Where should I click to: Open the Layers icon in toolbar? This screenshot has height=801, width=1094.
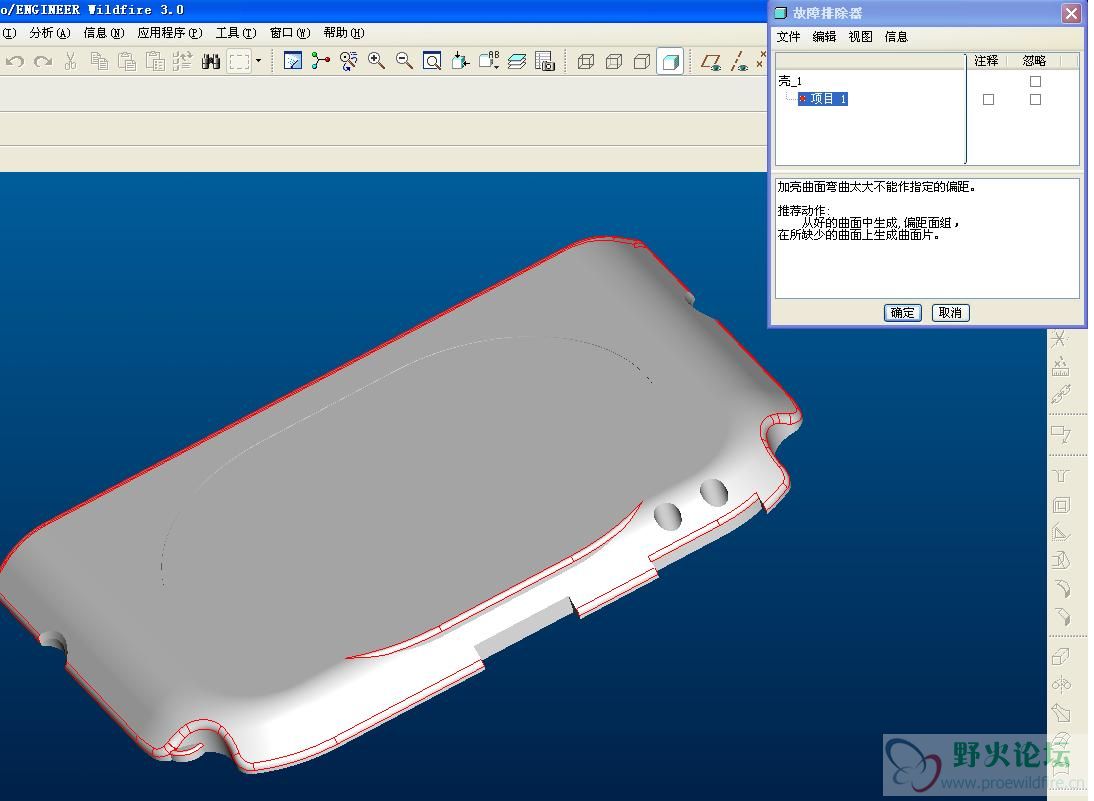tap(516, 61)
